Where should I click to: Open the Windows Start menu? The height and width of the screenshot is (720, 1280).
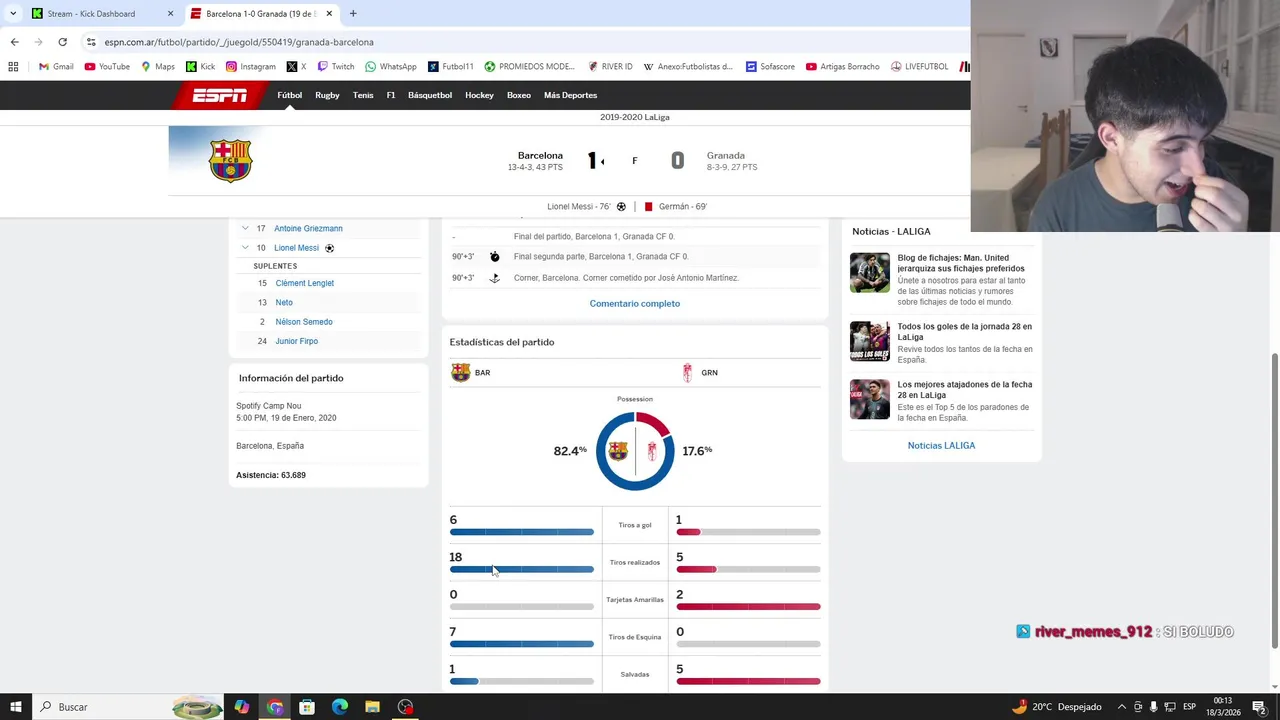click(15, 707)
